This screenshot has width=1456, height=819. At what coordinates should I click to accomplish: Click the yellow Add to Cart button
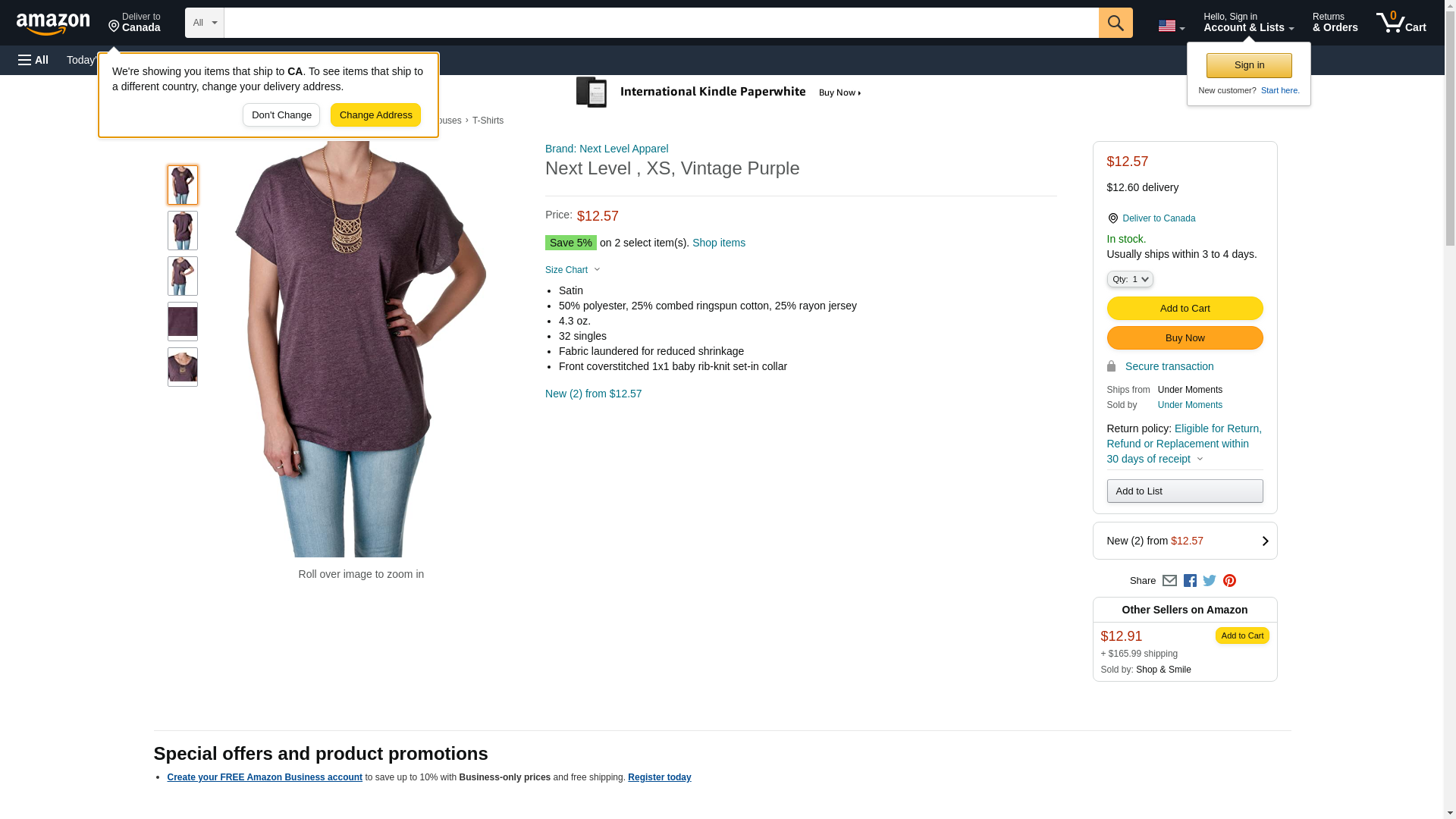pyautogui.click(x=1184, y=309)
